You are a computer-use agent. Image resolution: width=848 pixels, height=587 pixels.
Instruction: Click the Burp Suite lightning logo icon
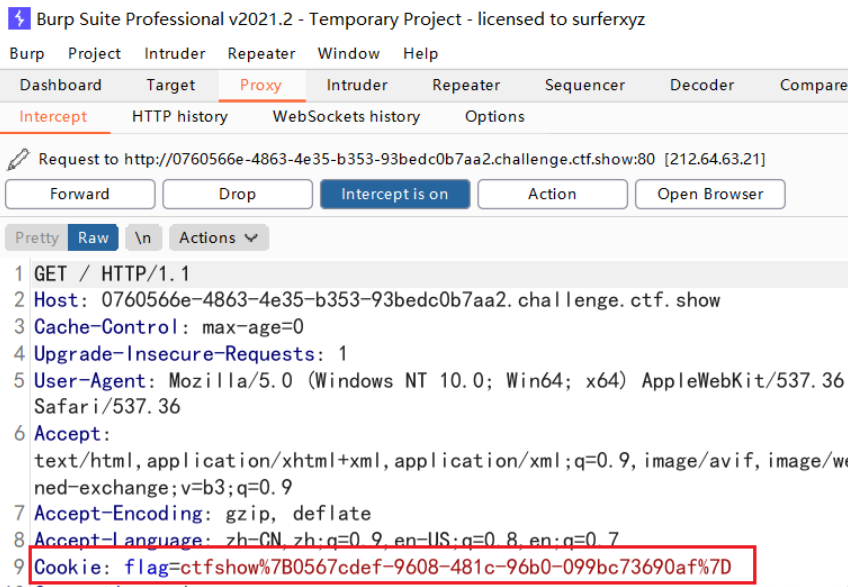pos(19,19)
